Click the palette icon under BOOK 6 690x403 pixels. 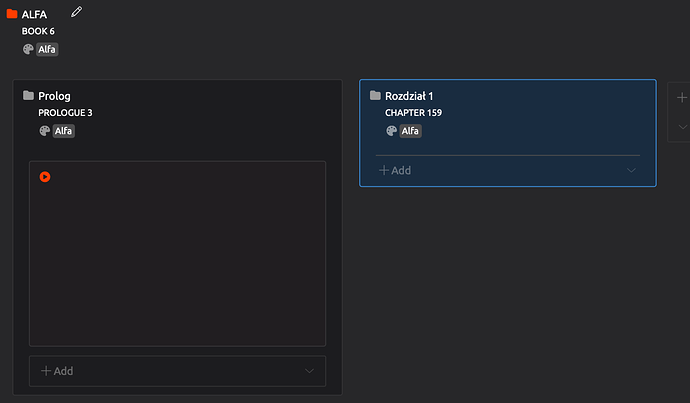pyautogui.click(x=28, y=48)
